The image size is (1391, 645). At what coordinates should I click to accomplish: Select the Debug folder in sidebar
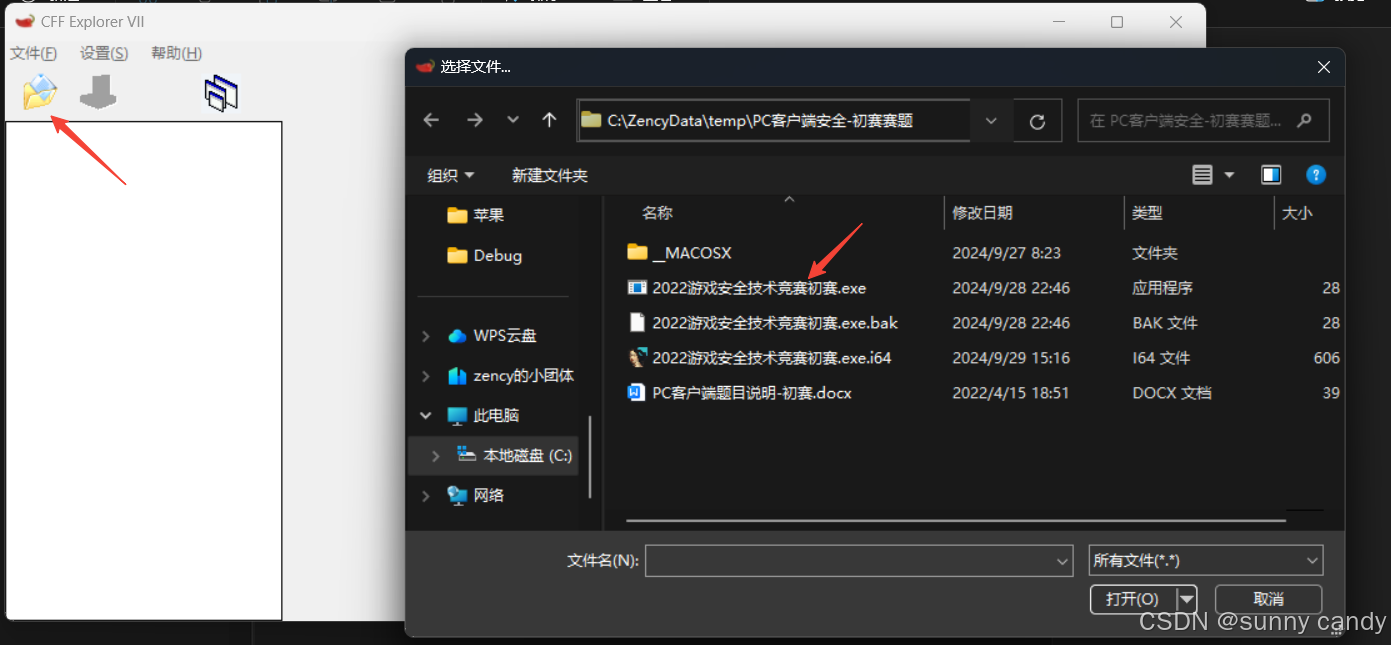(x=485, y=255)
